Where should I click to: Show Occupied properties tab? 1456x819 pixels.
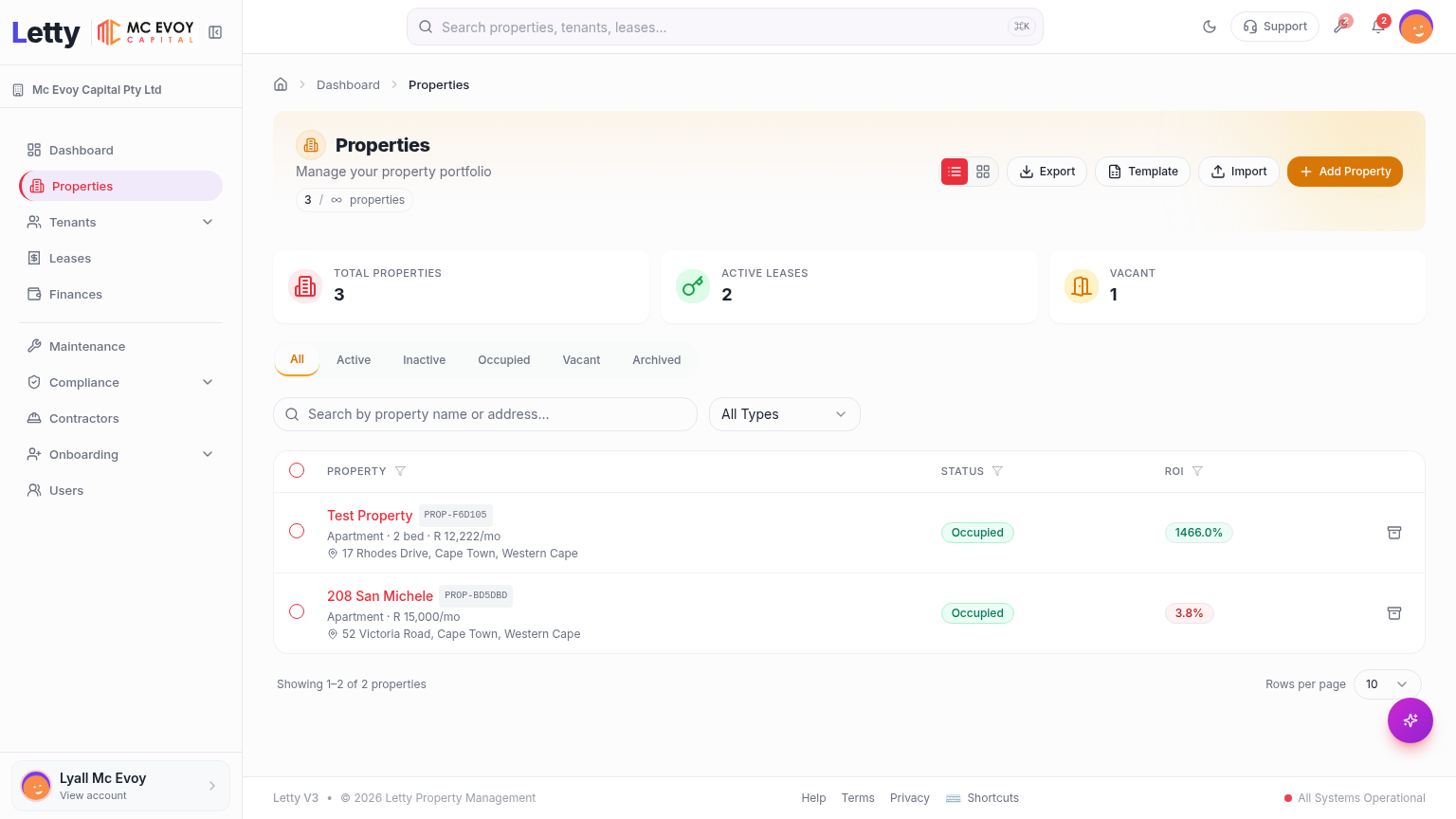click(504, 360)
